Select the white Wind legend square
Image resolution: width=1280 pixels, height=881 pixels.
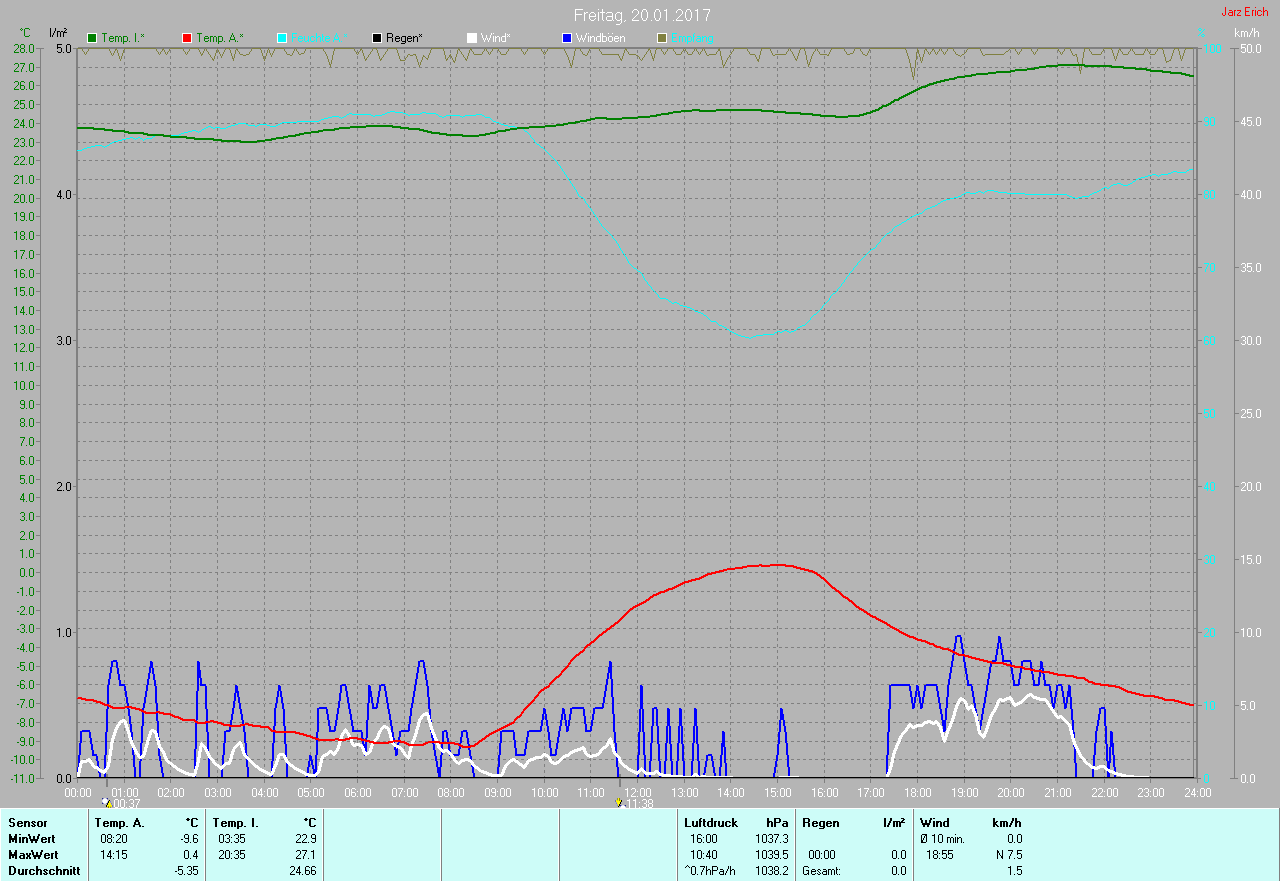pyautogui.click(x=472, y=38)
